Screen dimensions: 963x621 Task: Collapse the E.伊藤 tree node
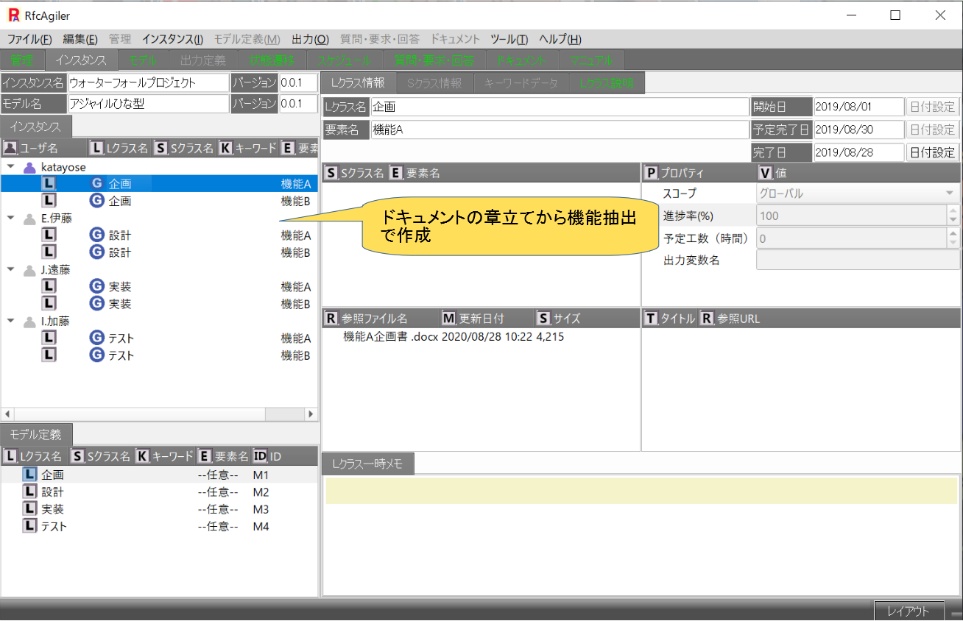click(11, 218)
